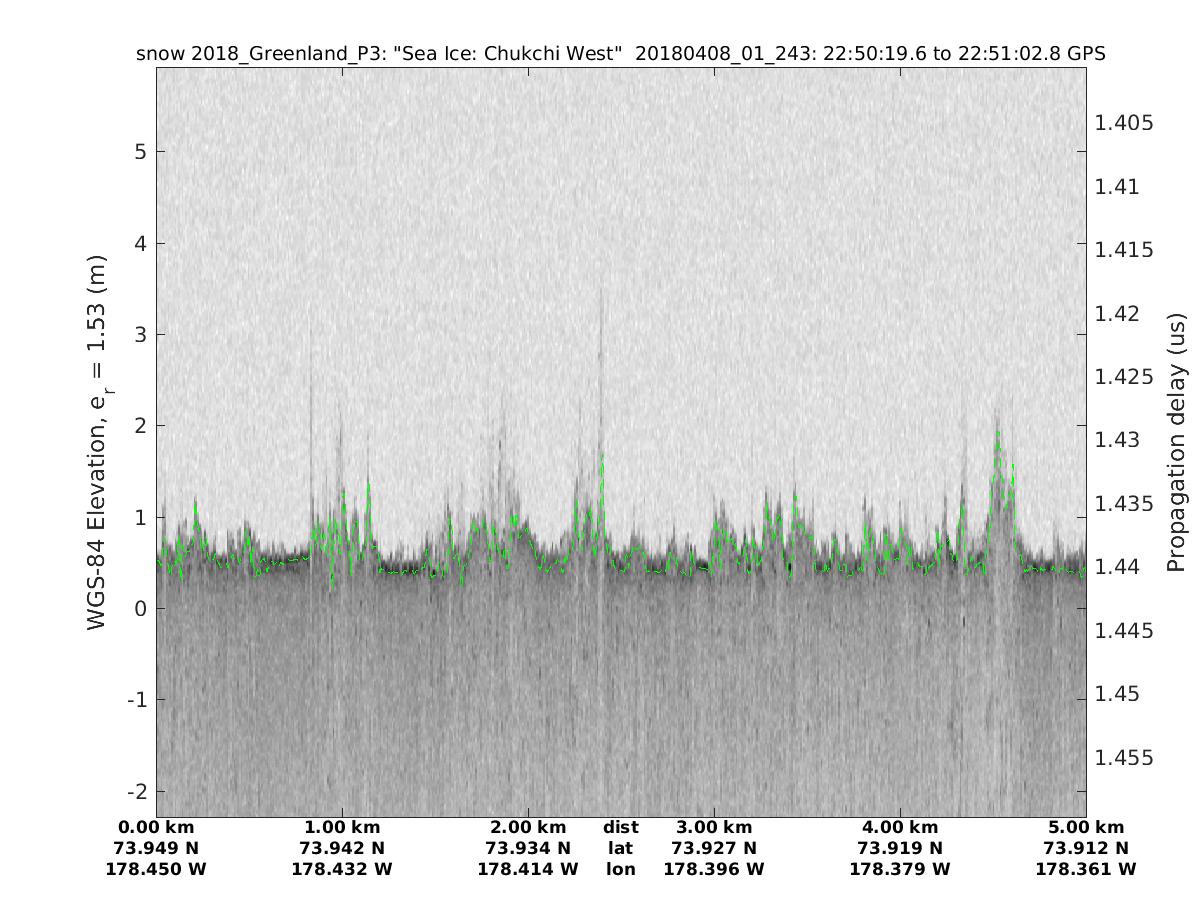1200x900 pixels.
Task: Click the 178.361 W longitude label
Action: click(x=1086, y=870)
